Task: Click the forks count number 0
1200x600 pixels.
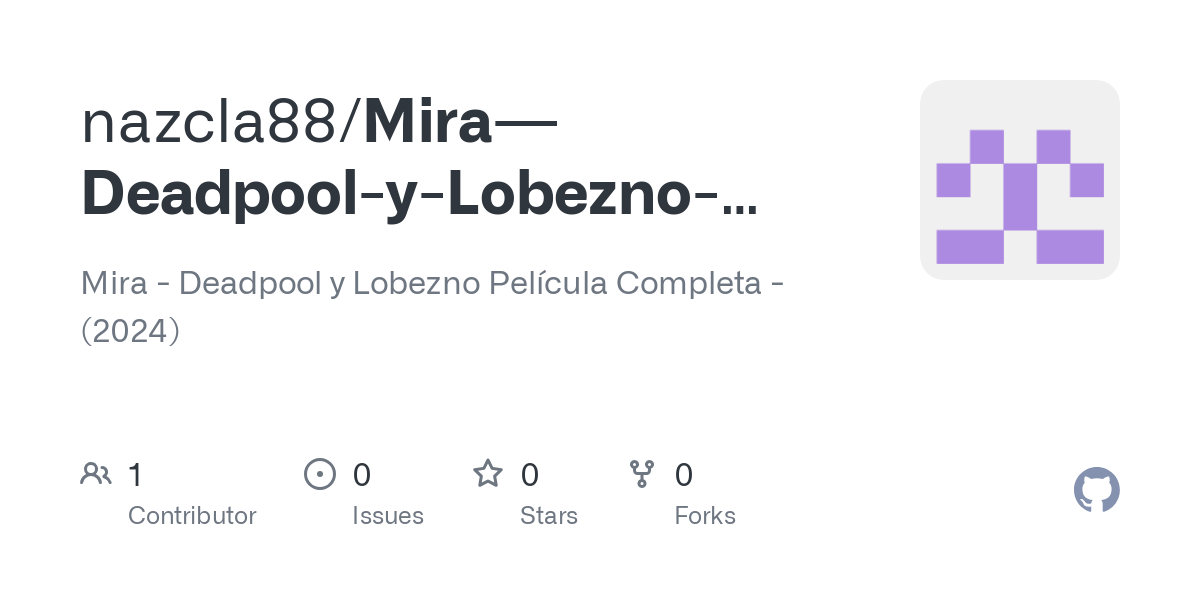Action: tap(684, 474)
